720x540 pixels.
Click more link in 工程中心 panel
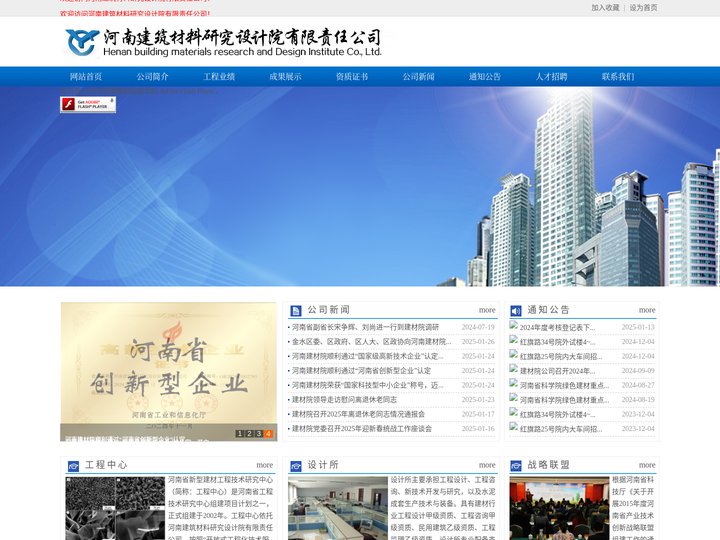coord(264,465)
